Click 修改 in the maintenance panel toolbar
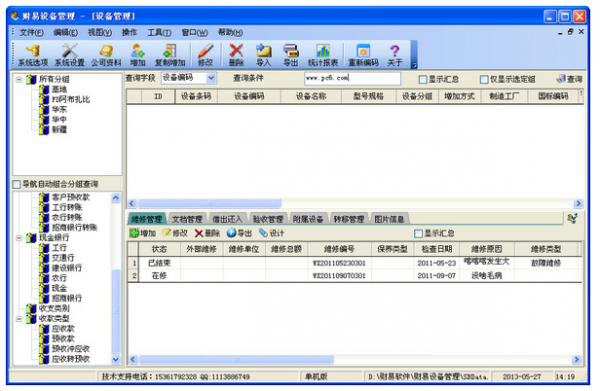 click(175, 233)
